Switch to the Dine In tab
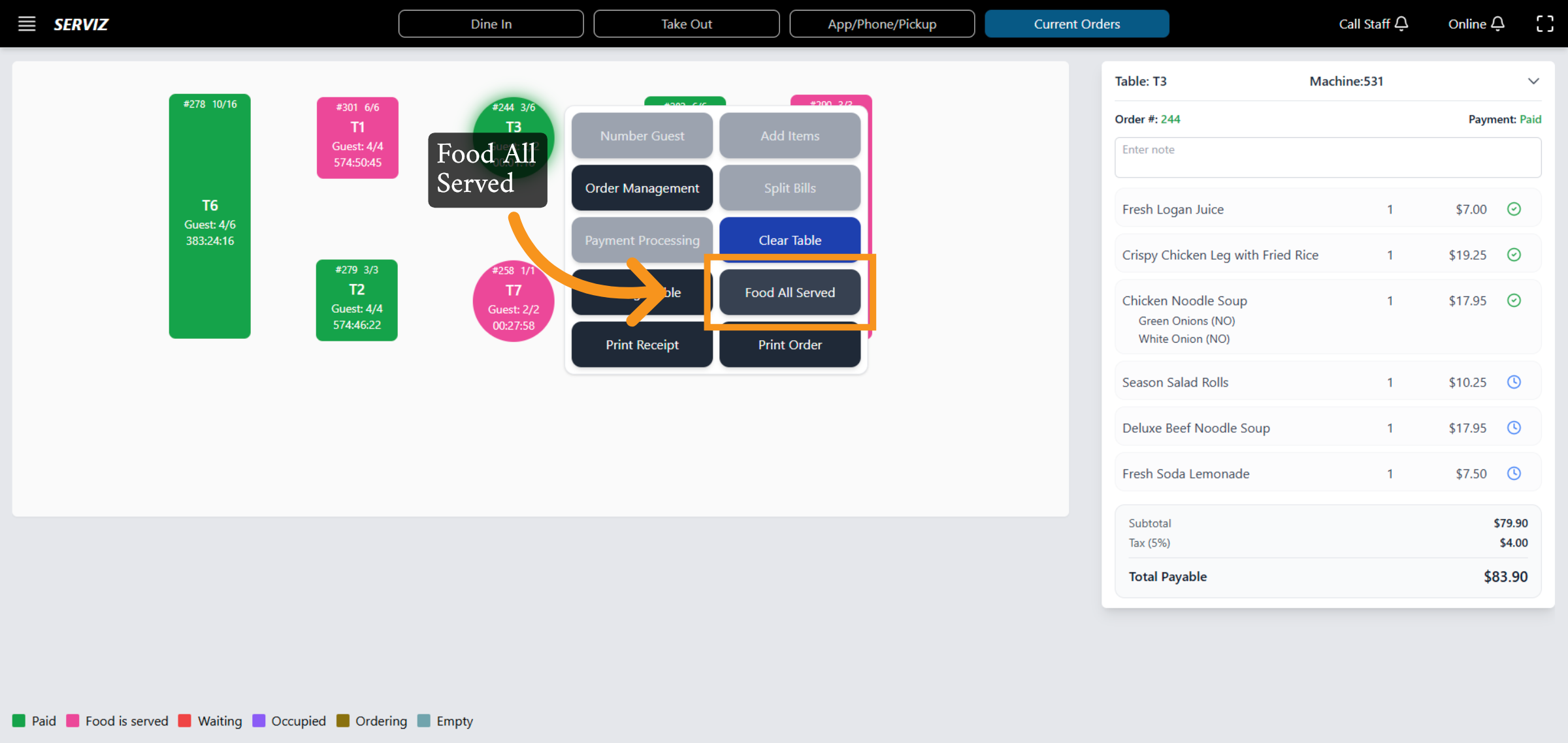This screenshot has width=1568, height=743. click(491, 24)
